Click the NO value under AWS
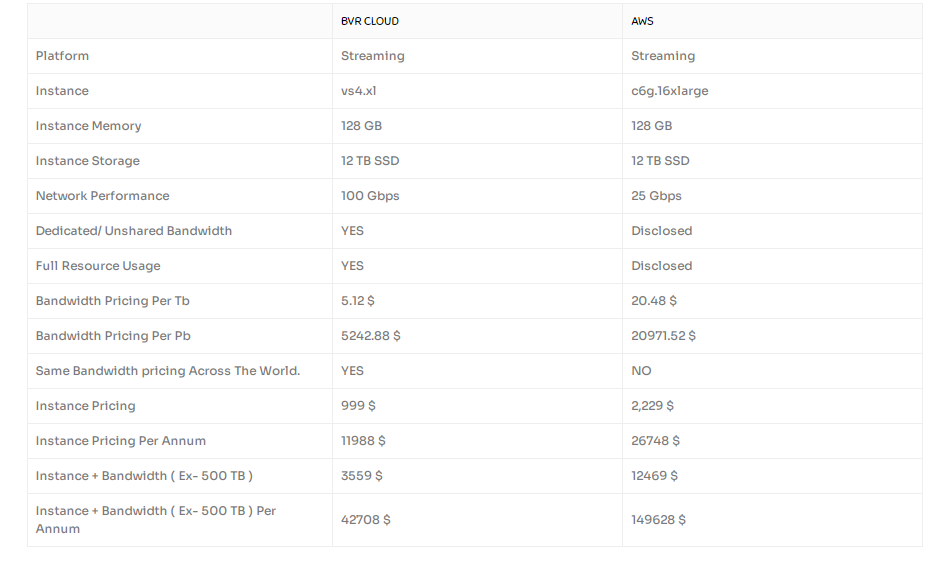The width and height of the screenshot is (946, 561). coord(641,371)
